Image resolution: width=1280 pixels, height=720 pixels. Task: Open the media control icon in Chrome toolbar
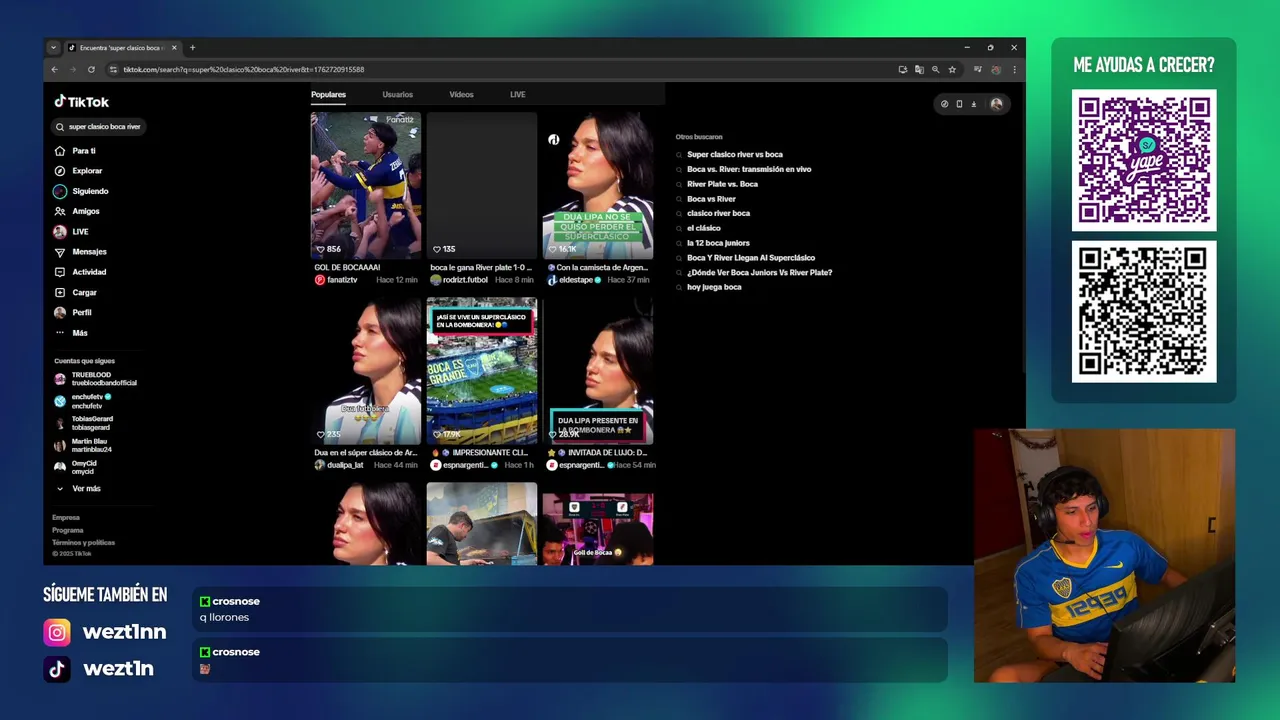click(977, 69)
